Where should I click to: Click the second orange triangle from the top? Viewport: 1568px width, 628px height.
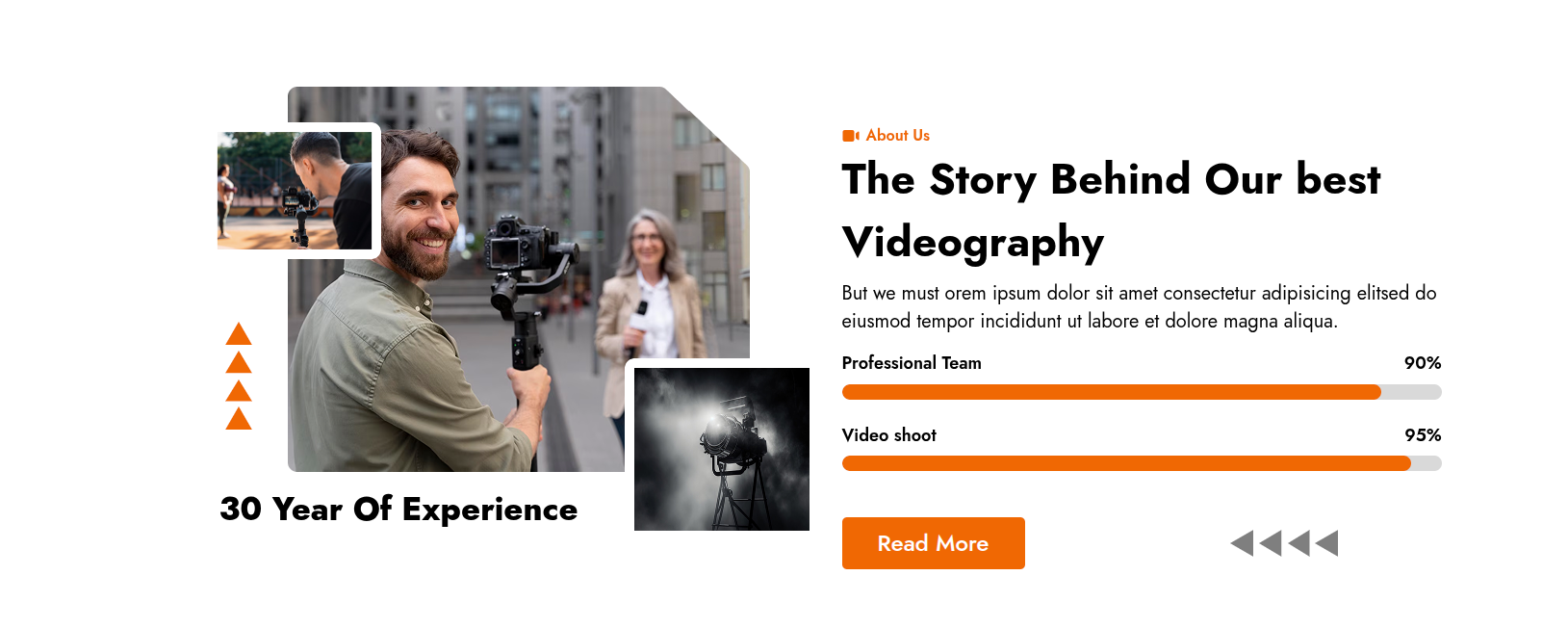point(239,362)
